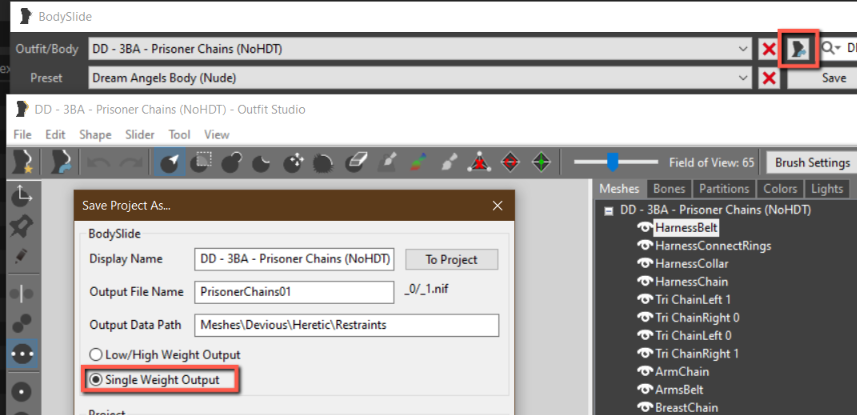Image resolution: width=857 pixels, height=415 pixels.
Task: Select the Flip Edge tool with red arrows
Action: pos(510,162)
